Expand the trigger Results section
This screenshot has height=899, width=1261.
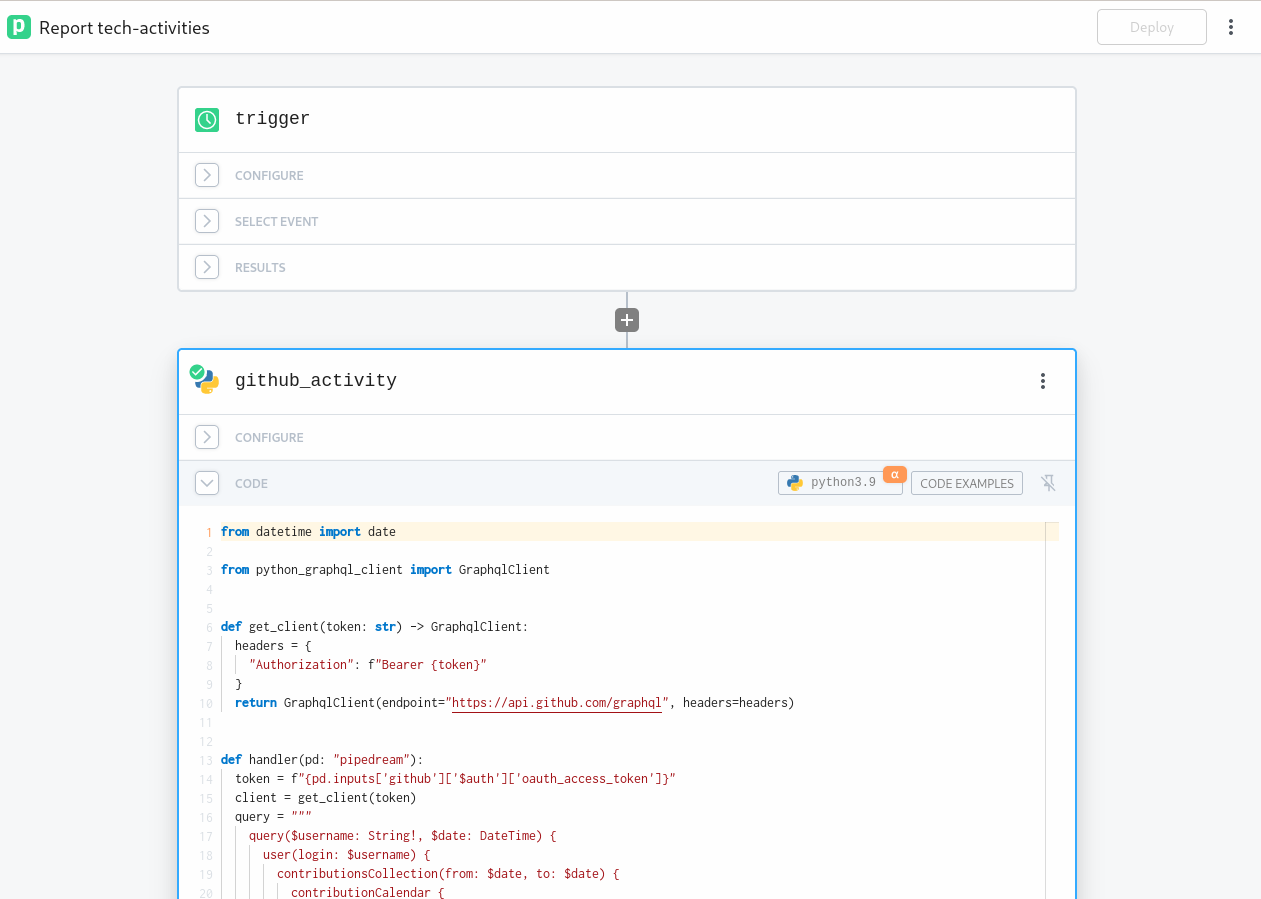(x=207, y=267)
